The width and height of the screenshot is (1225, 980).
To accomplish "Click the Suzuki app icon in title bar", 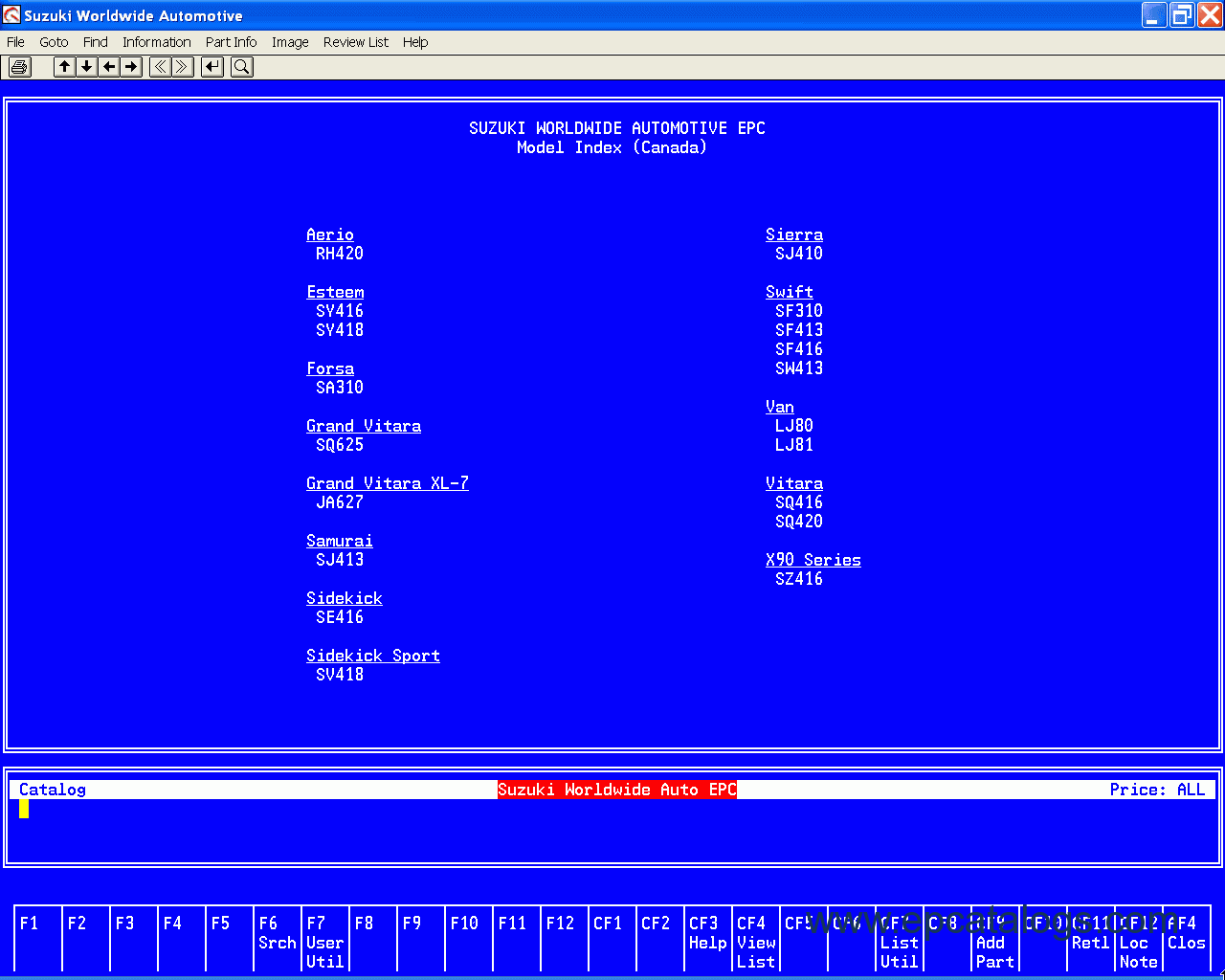I will (x=11, y=15).
